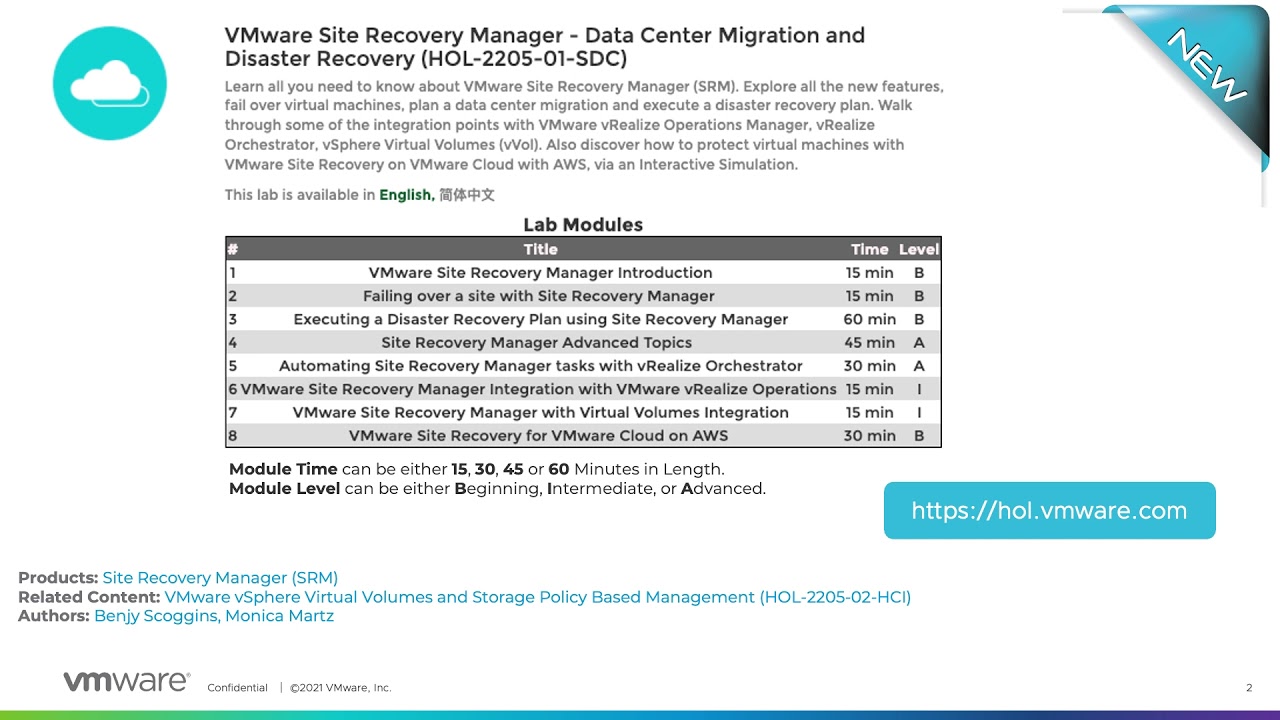Click the Time column header
The image size is (1280, 720).
(x=869, y=249)
